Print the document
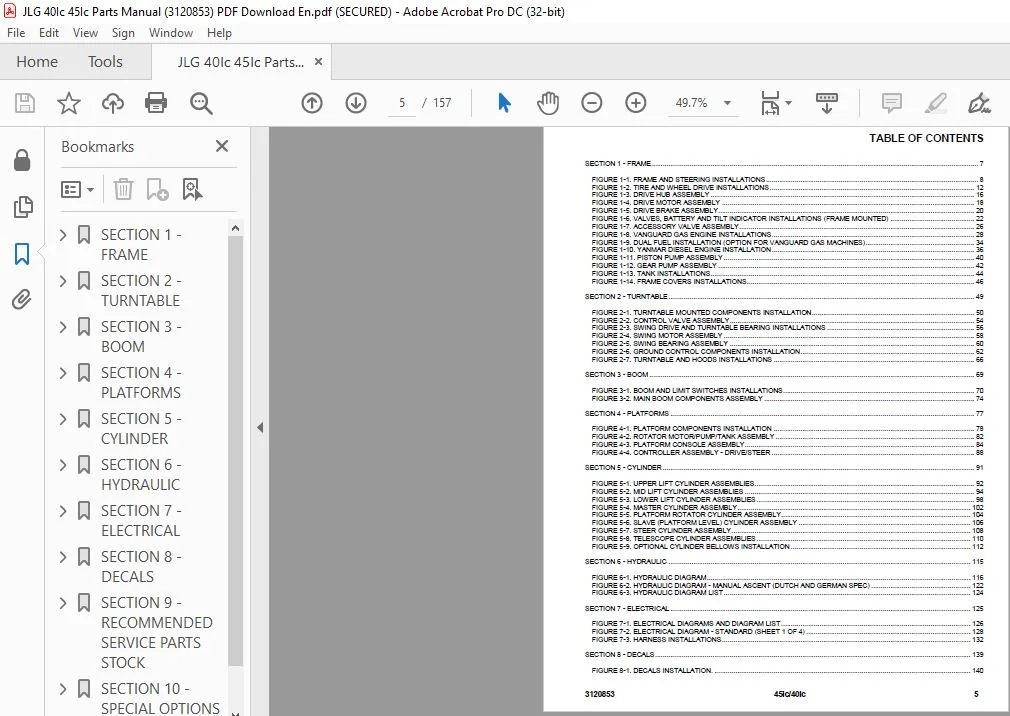Screen dimensions: 1010x716 pos(156,103)
